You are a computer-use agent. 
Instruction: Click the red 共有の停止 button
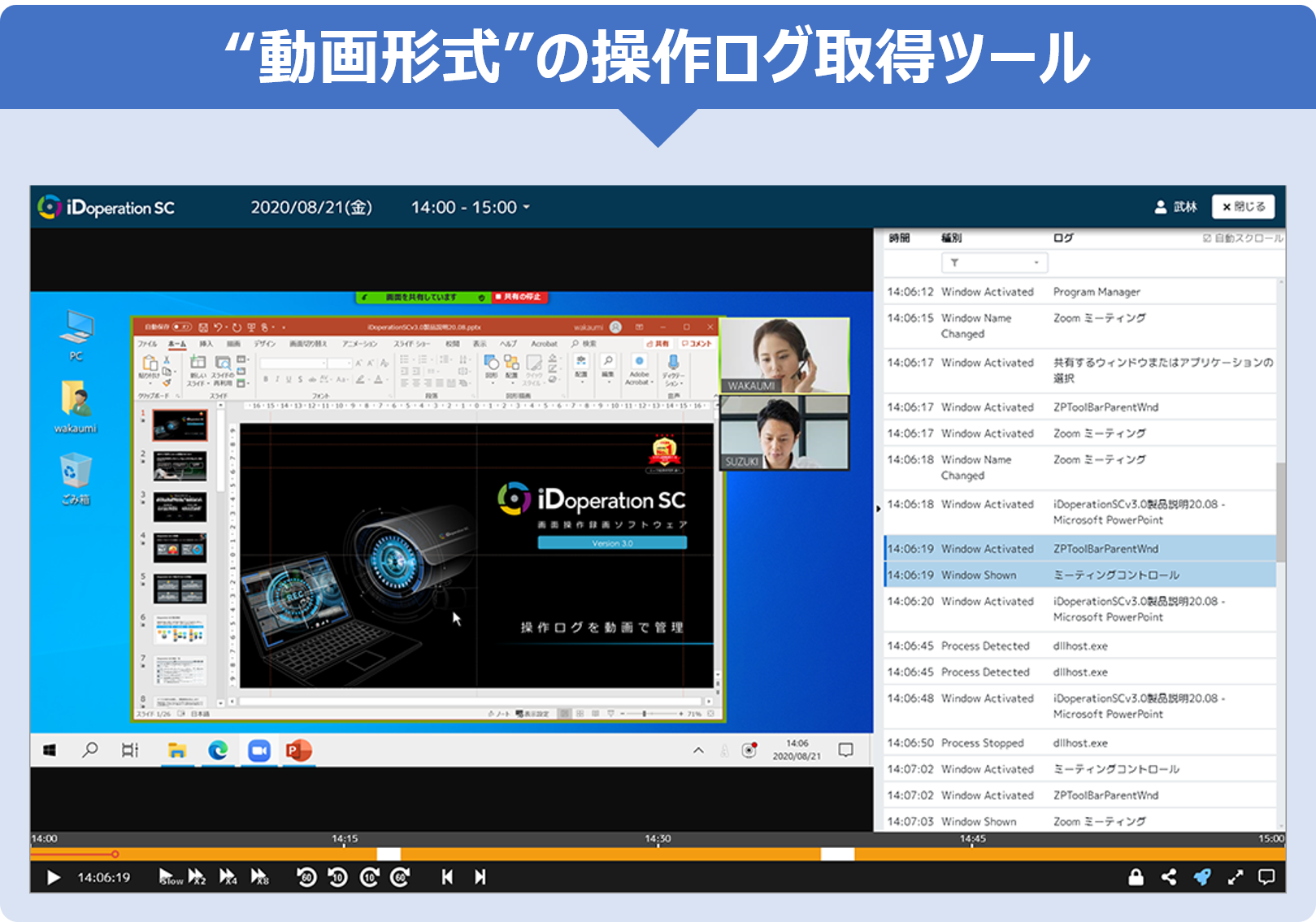[519, 298]
